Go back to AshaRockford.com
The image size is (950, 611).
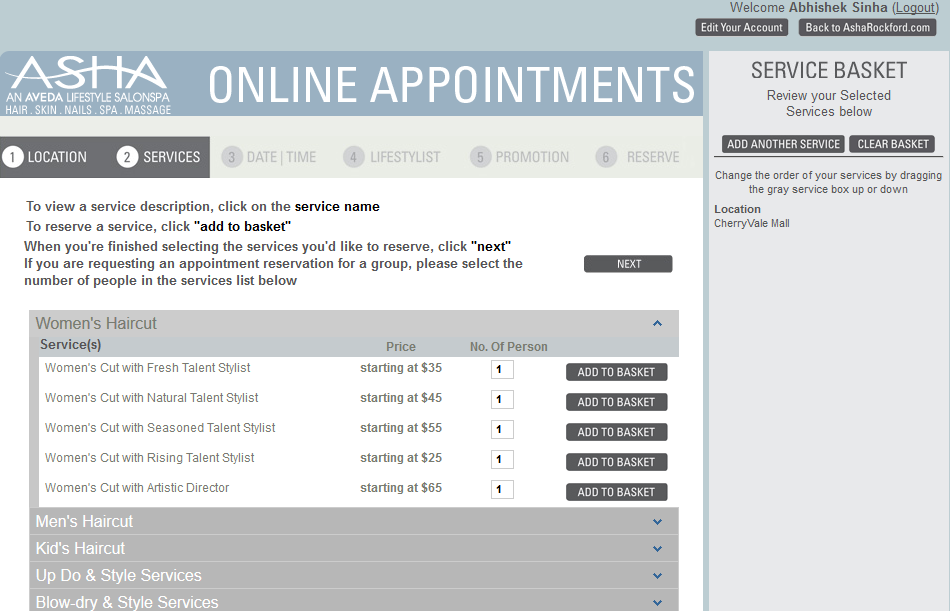(x=868, y=27)
